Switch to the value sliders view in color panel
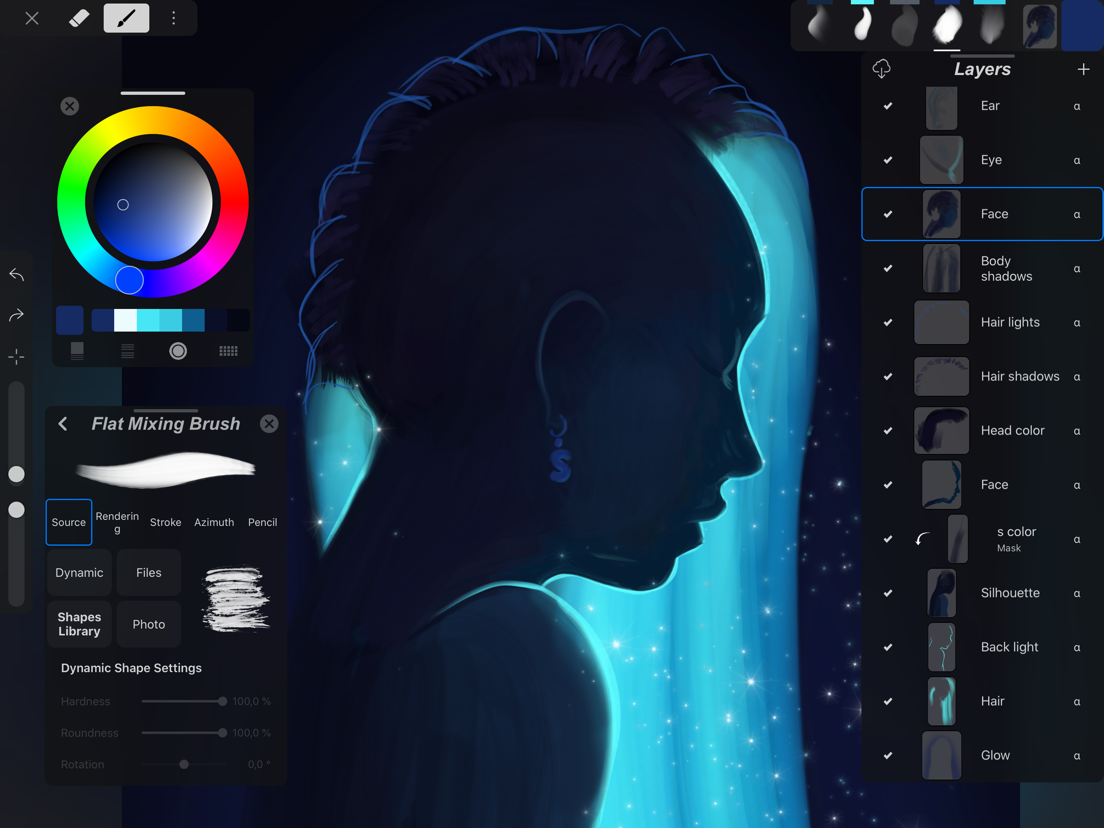The image size is (1104, 828). [x=127, y=351]
